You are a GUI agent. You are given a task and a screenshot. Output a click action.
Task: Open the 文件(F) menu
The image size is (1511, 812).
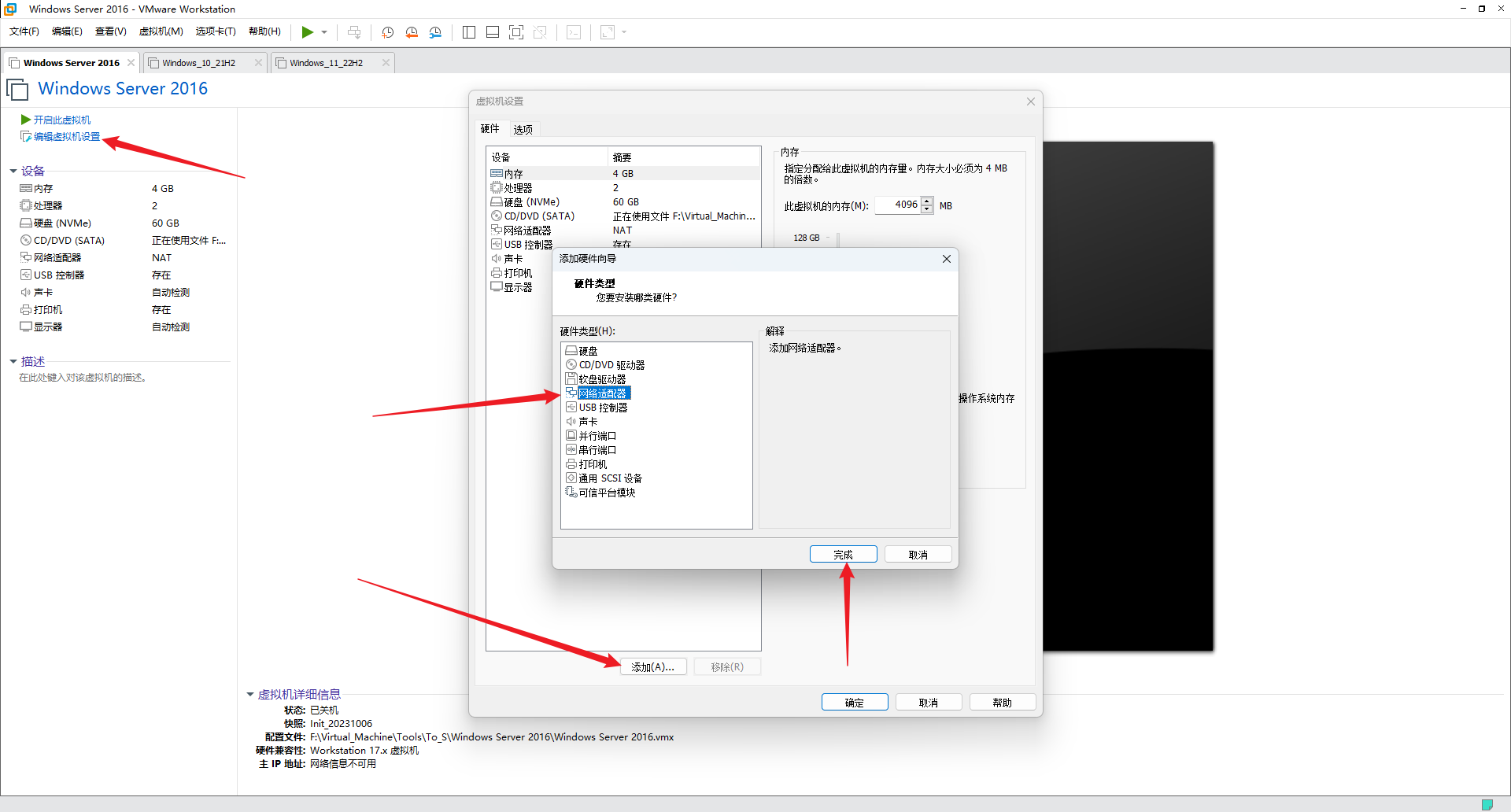24,31
